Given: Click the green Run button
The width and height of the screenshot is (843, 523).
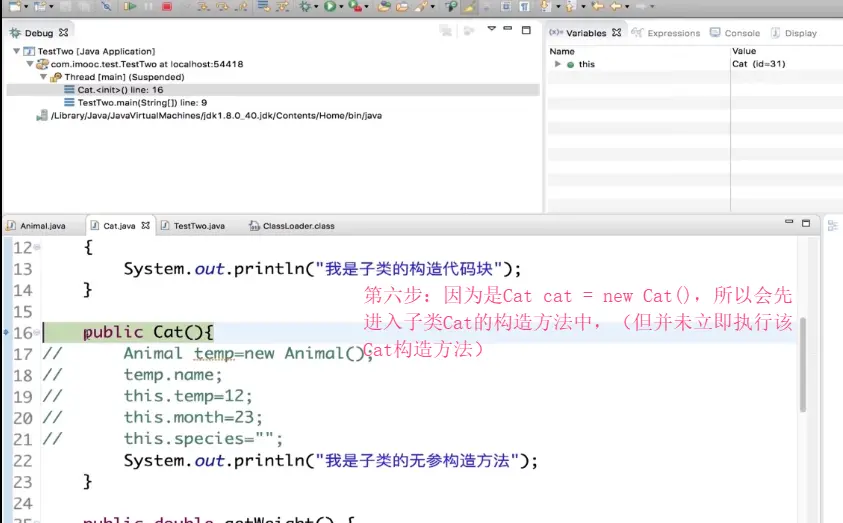Looking at the screenshot, I should pos(330,6).
